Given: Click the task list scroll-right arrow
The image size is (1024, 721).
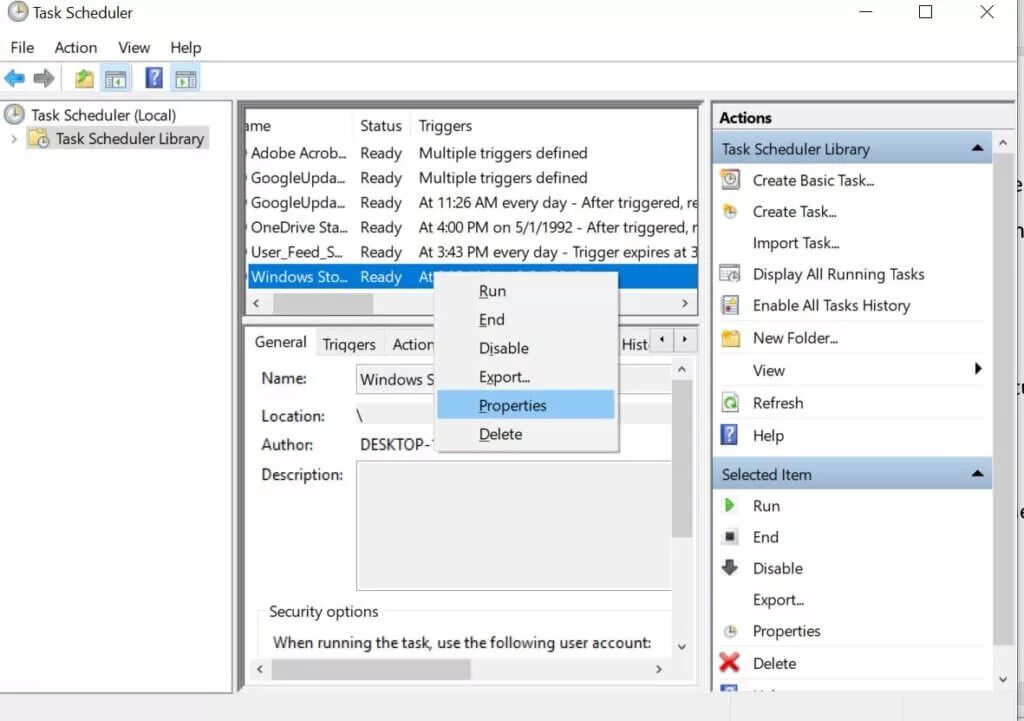Looking at the screenshot, I should pyautogui.click(x=684, y=303).
